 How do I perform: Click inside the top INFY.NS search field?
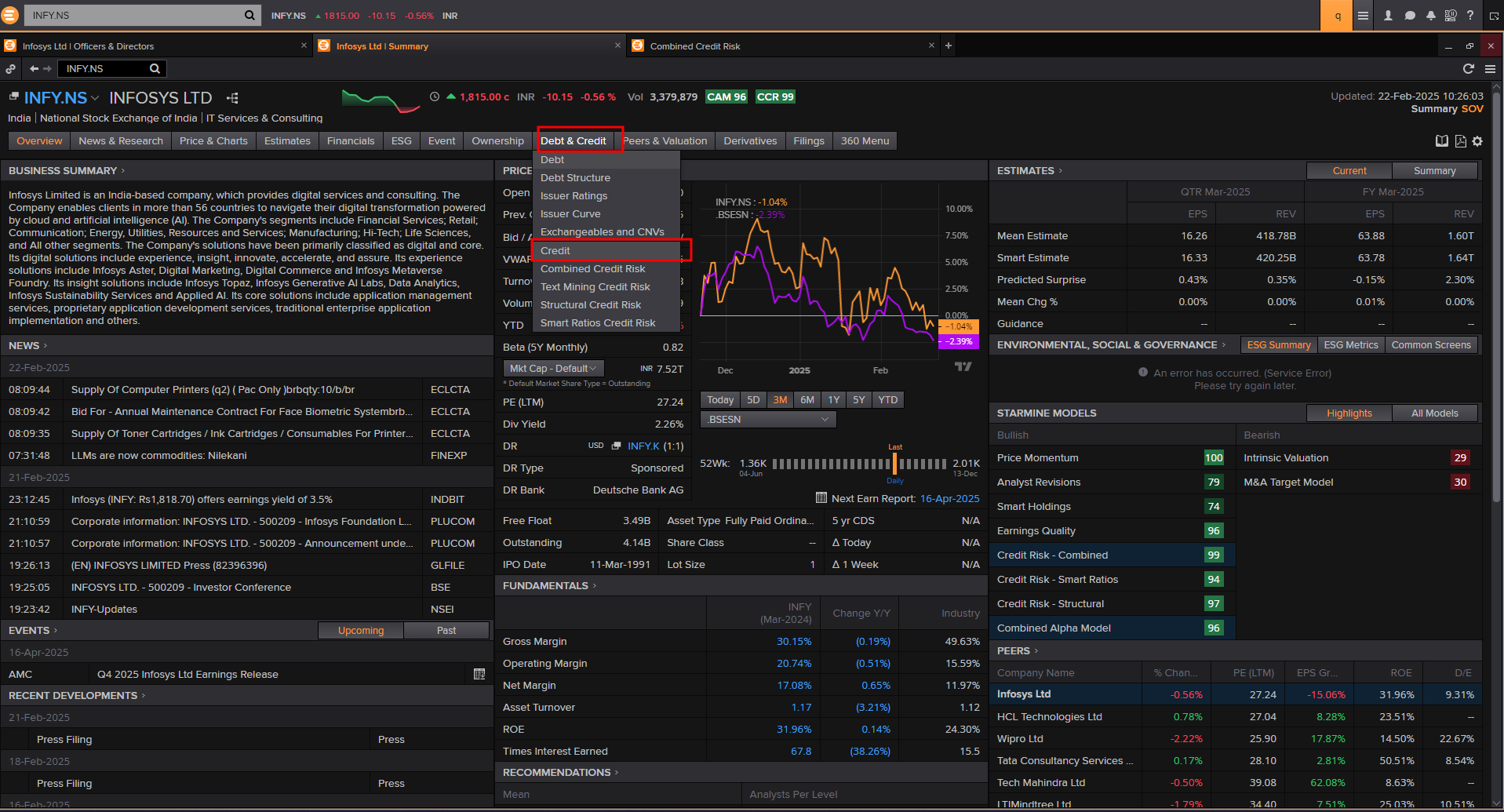133,16
